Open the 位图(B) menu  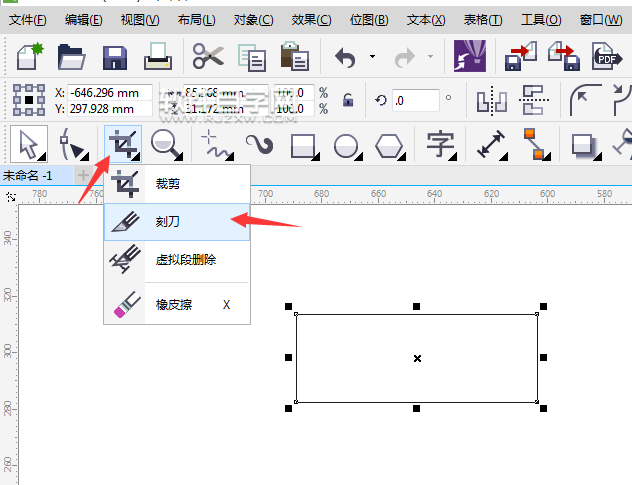click(369, 19)
